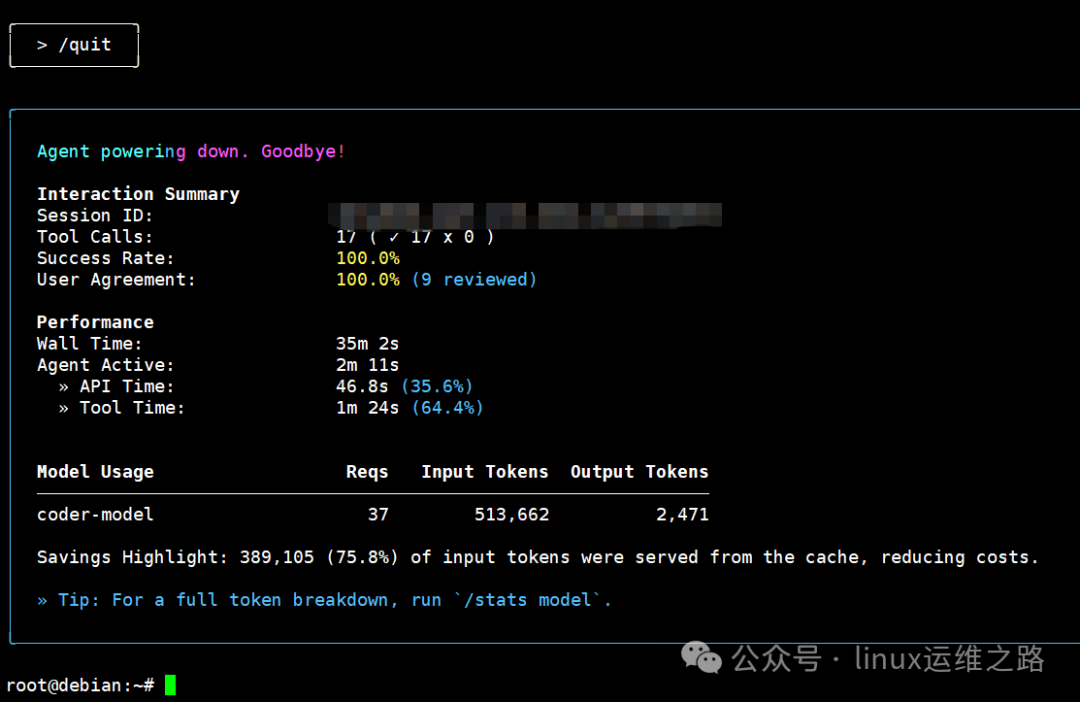
Task: Click the tool calls value '17 ( ✓ 17 x 0 )'
Action: click(x=415, y=237)
